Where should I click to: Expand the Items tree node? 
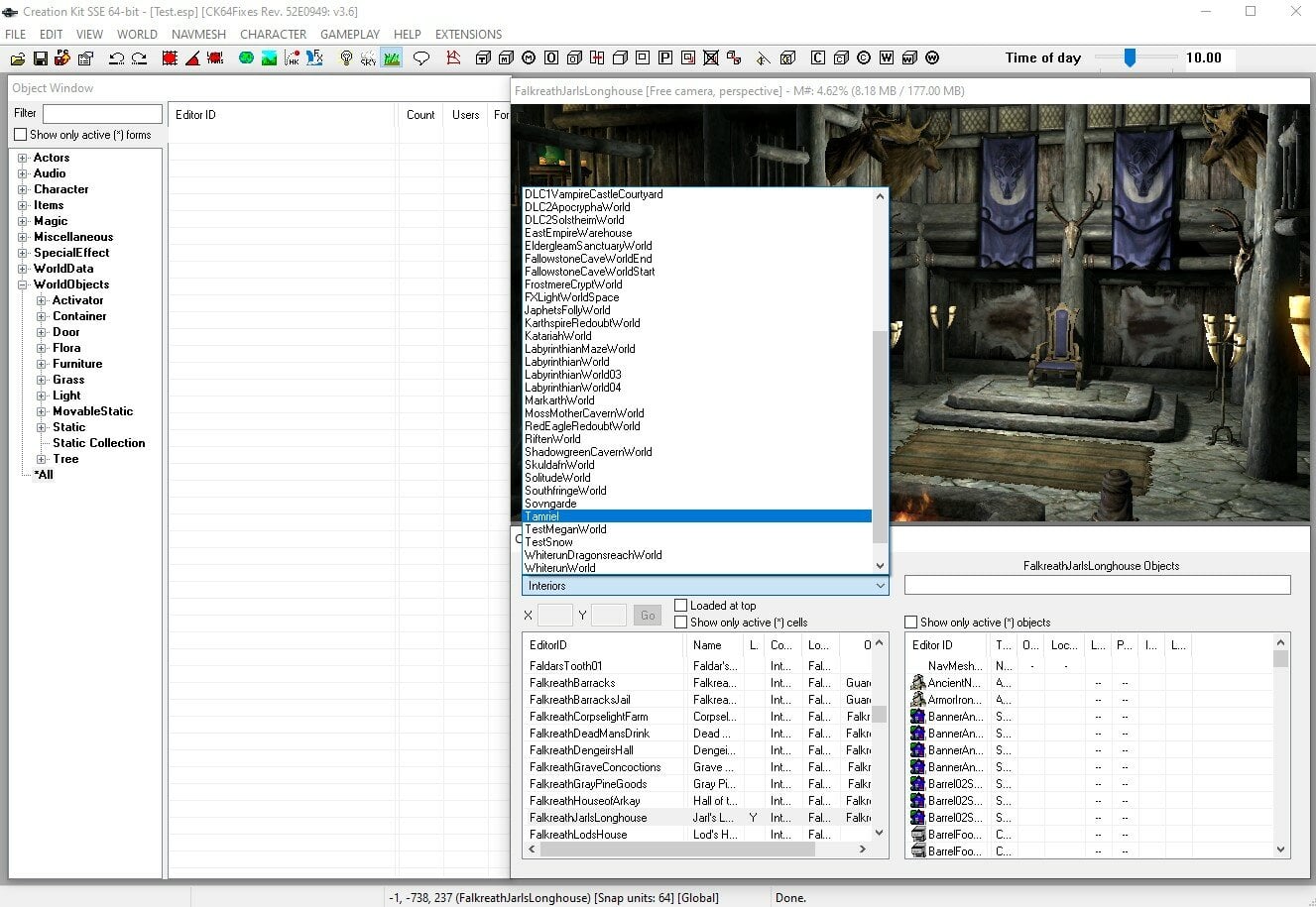click(22, 205)
